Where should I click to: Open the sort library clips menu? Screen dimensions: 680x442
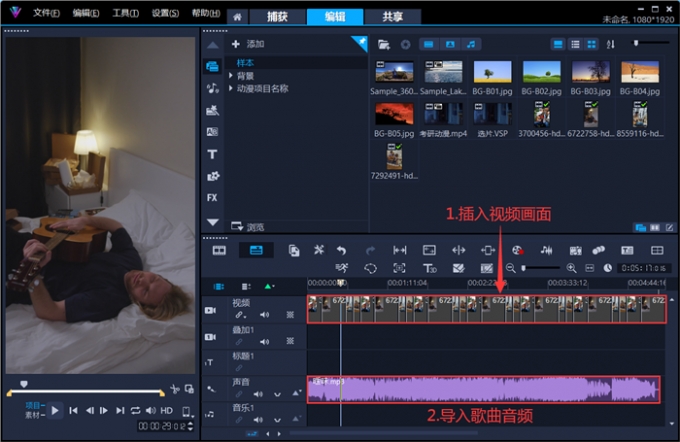[x=611, y=44]
